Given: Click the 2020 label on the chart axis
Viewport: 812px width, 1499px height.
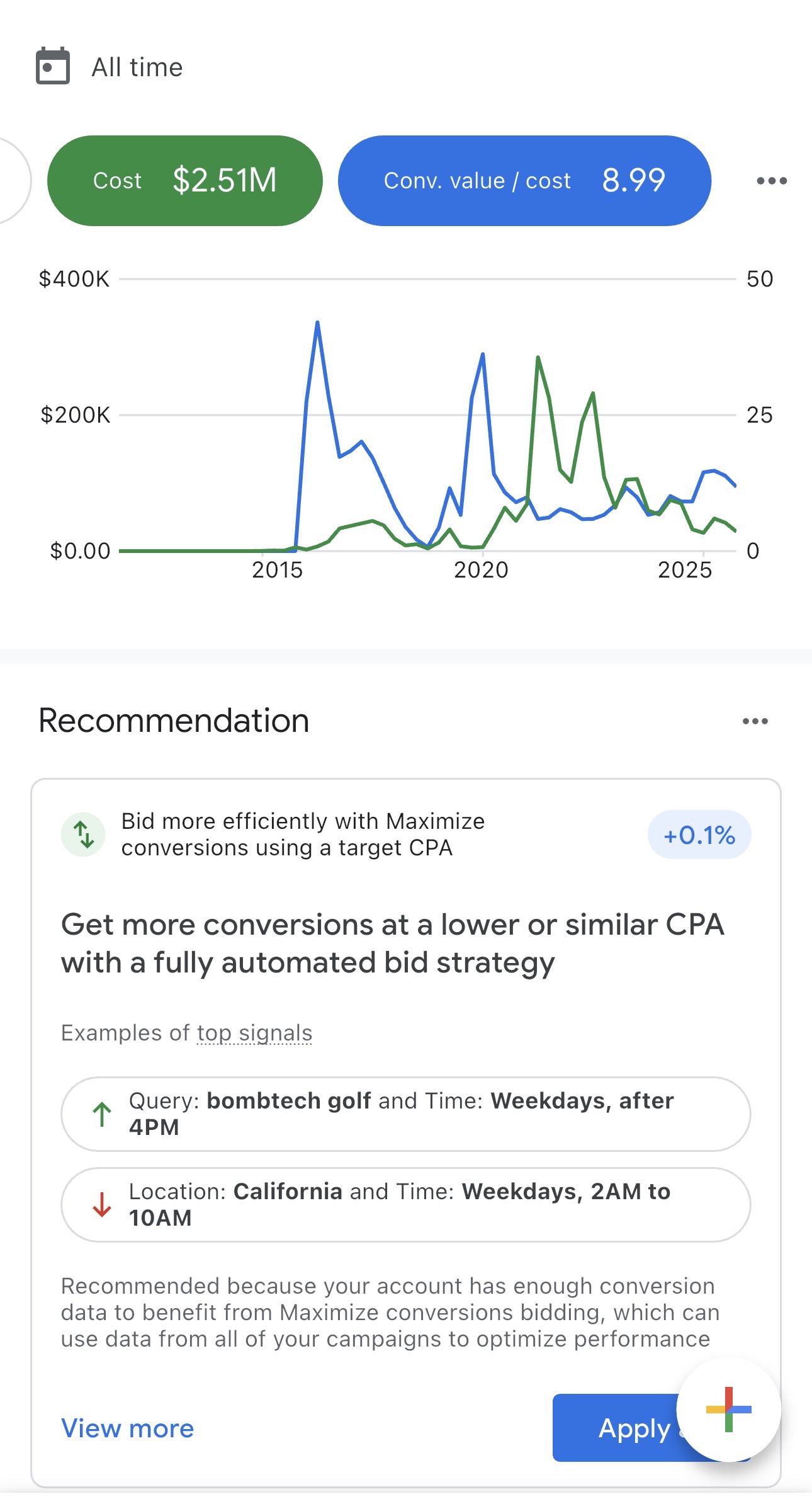Looking at the screenshot, I should click(x=480, y=571).
